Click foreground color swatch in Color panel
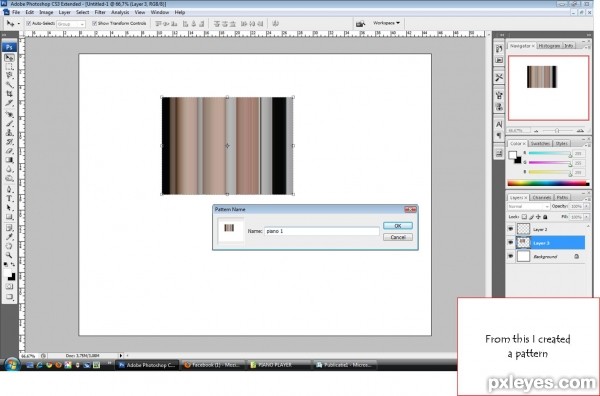 512,155
